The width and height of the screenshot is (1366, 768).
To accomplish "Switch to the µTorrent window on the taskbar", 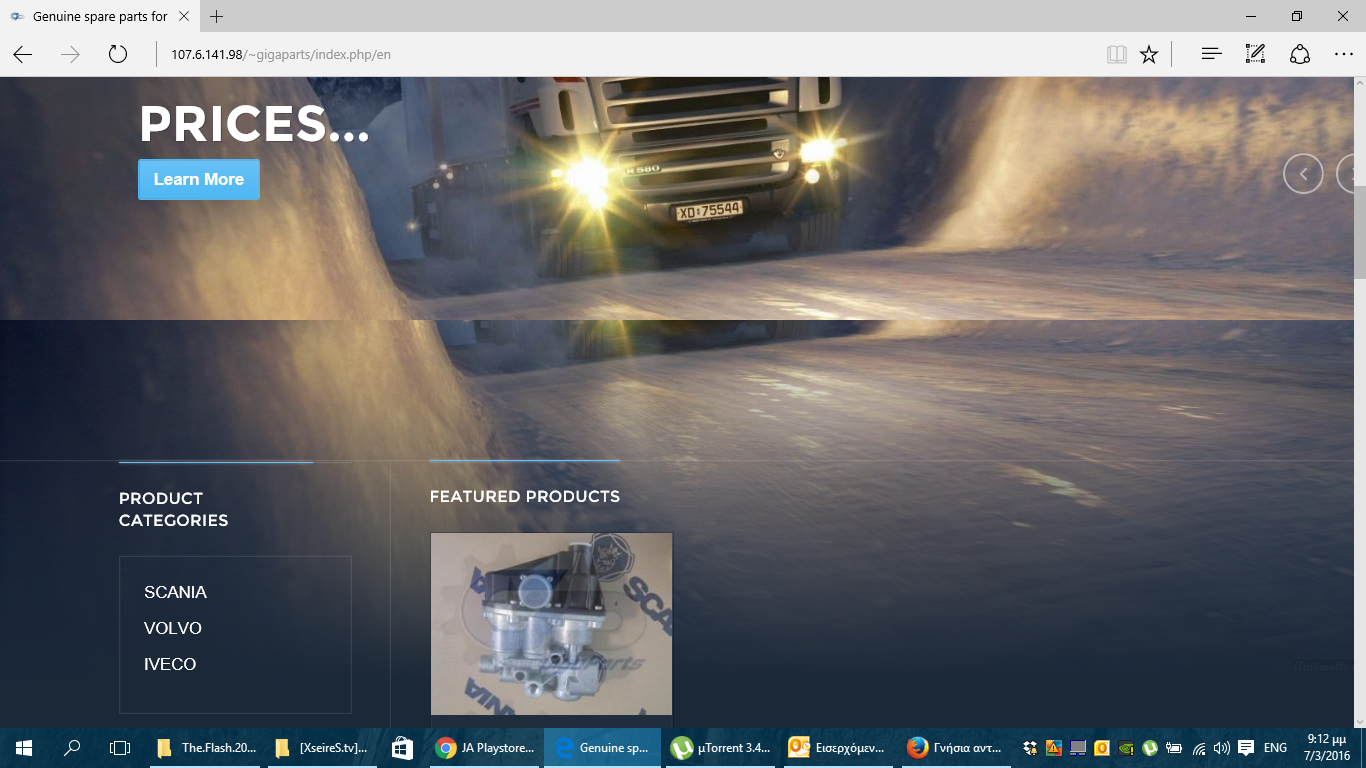I will point(720,748).
